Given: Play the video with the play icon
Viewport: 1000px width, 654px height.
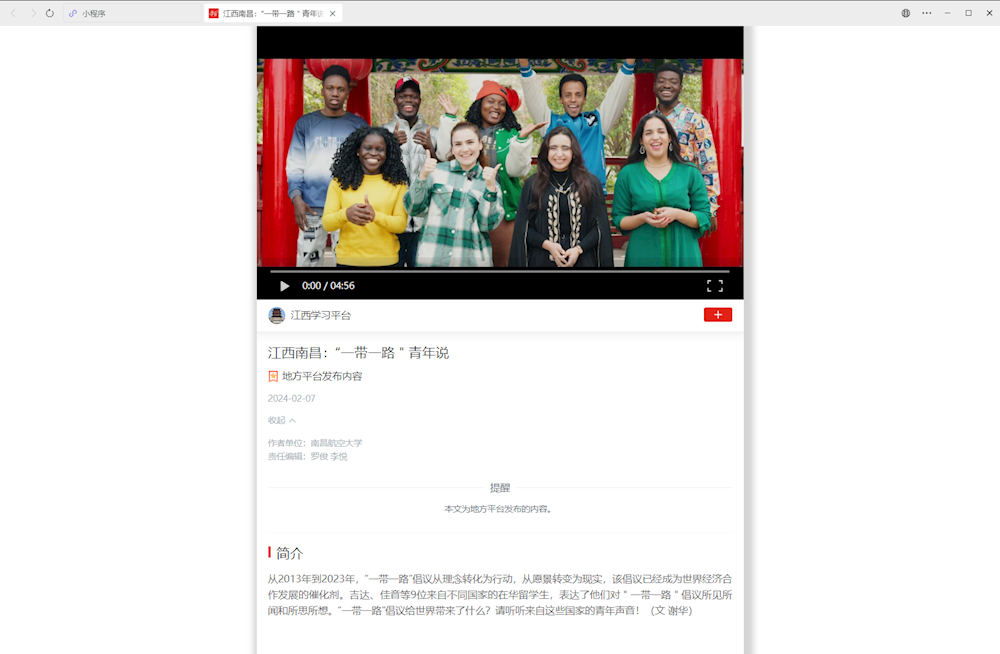Looking at the screenshot, I should (x=285, y=286).
